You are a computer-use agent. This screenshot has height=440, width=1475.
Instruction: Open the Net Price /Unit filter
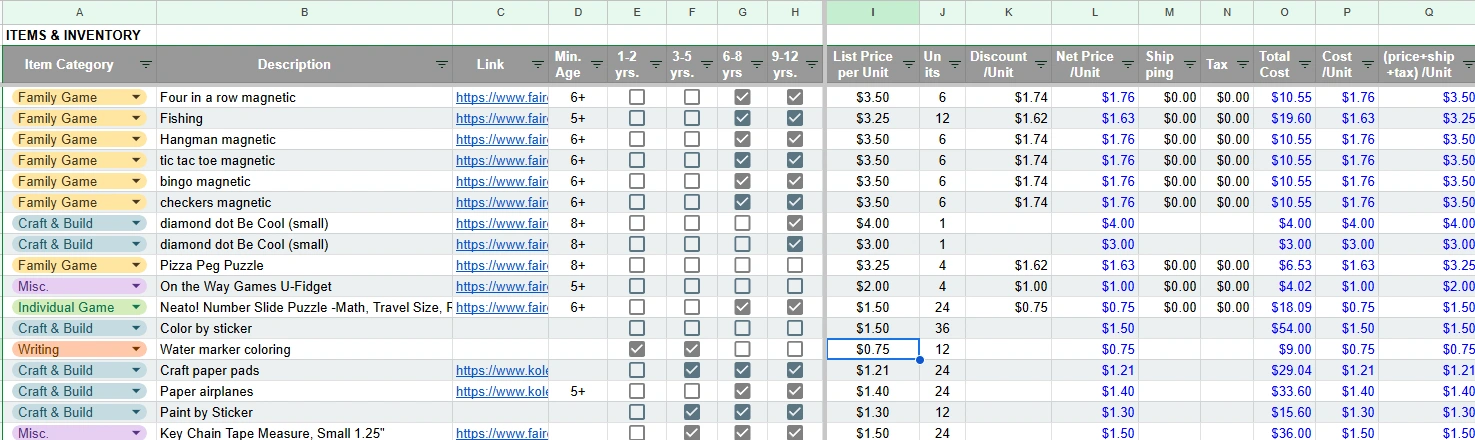1127,65
